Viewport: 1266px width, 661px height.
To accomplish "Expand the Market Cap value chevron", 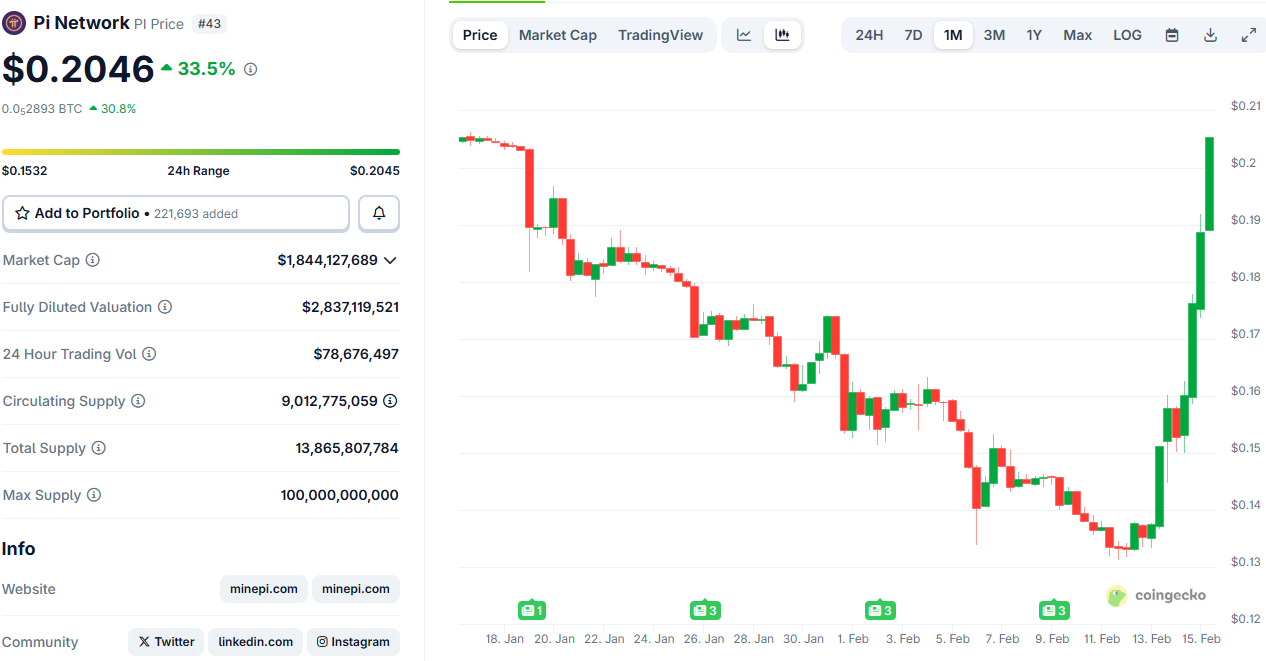I will tap(391, 260).
